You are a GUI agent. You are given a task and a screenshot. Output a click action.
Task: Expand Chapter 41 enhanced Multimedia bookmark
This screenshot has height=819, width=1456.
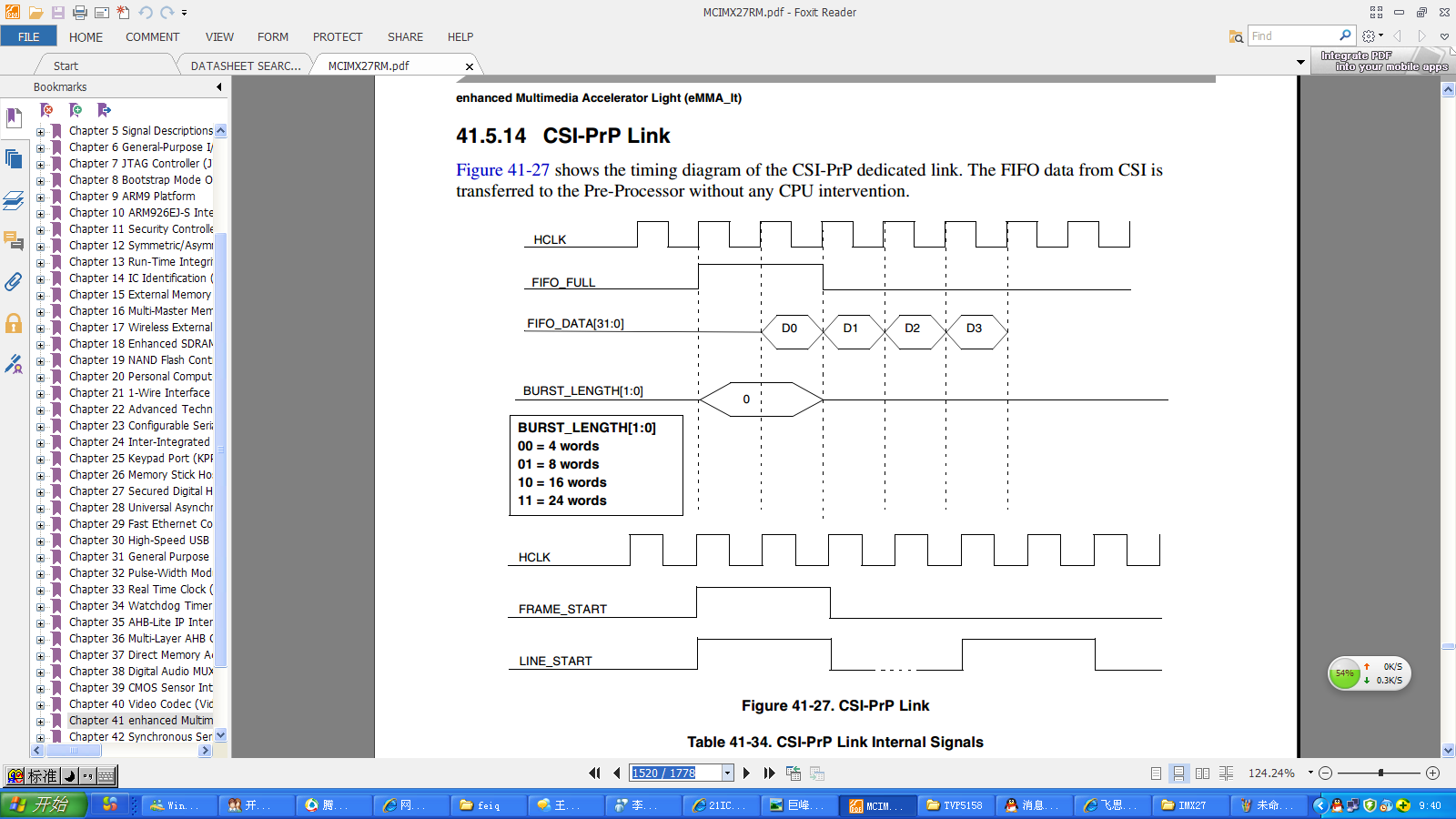40,722
